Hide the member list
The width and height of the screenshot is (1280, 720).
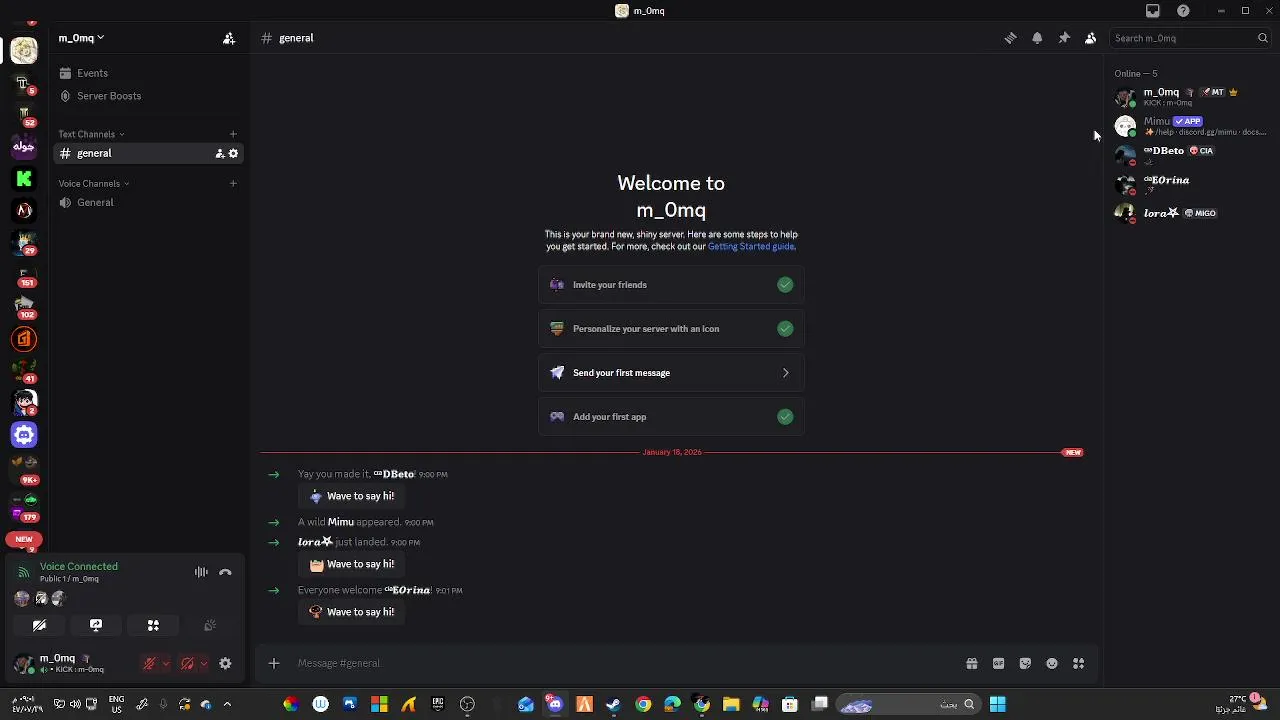click(x=1090, y=38)
